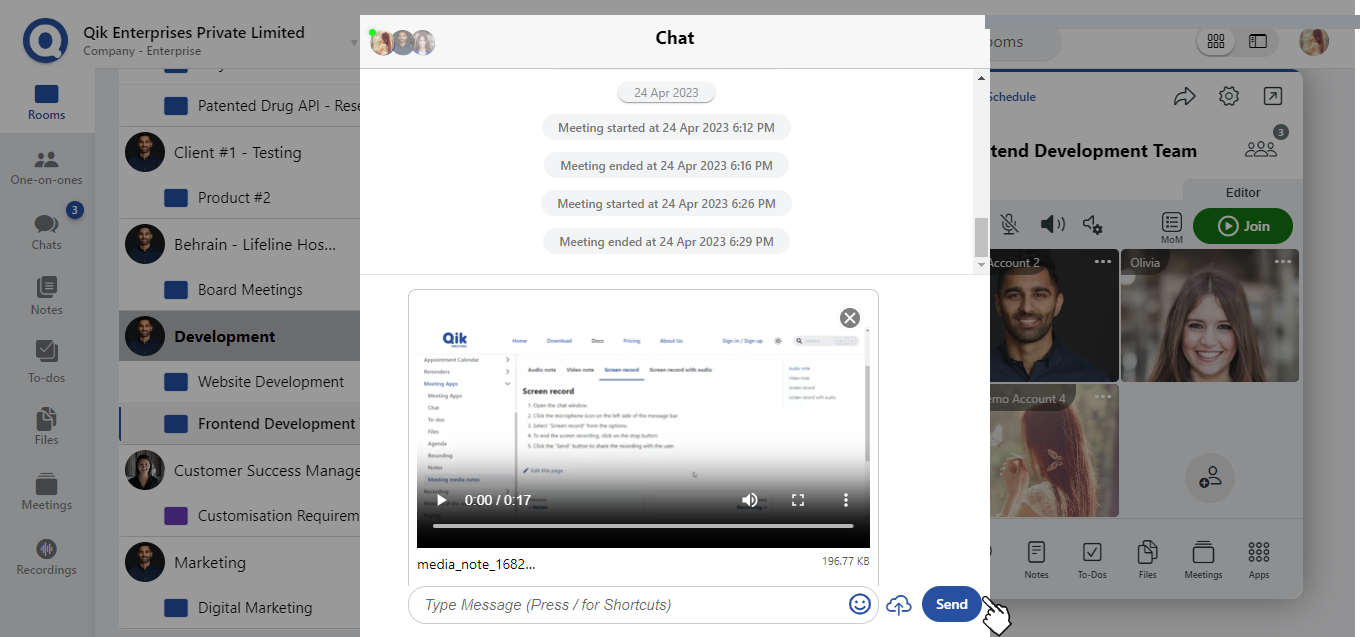Join the Frontend Development Team meeting

(1242, 226)
